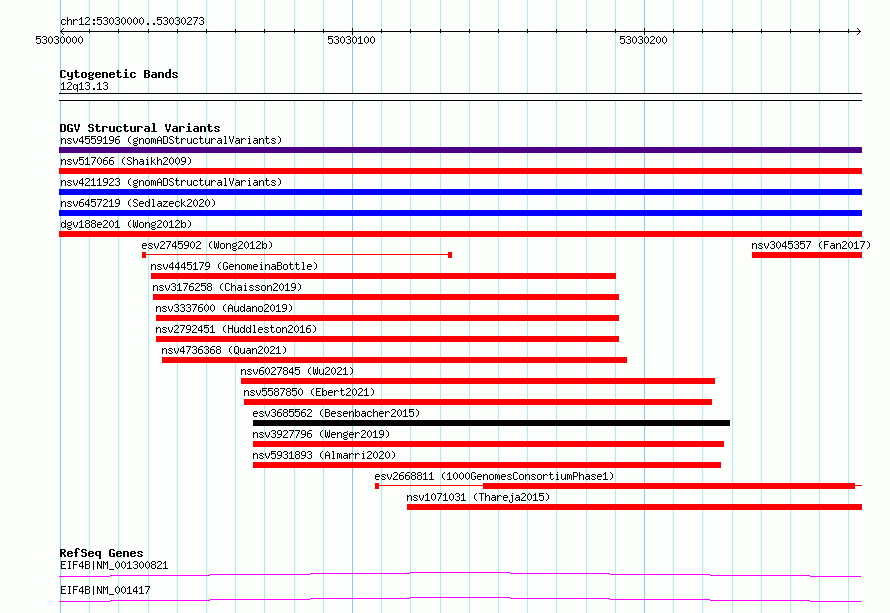Select the nsv3045357 Fan2017 label
The image size is (890, 613).
click(x=811, y=245)
